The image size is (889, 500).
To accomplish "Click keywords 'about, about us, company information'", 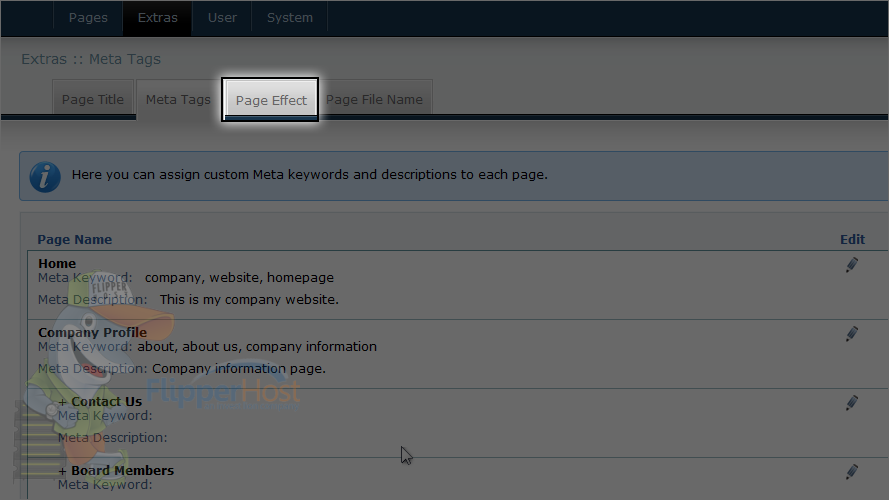I will (257, 346).
